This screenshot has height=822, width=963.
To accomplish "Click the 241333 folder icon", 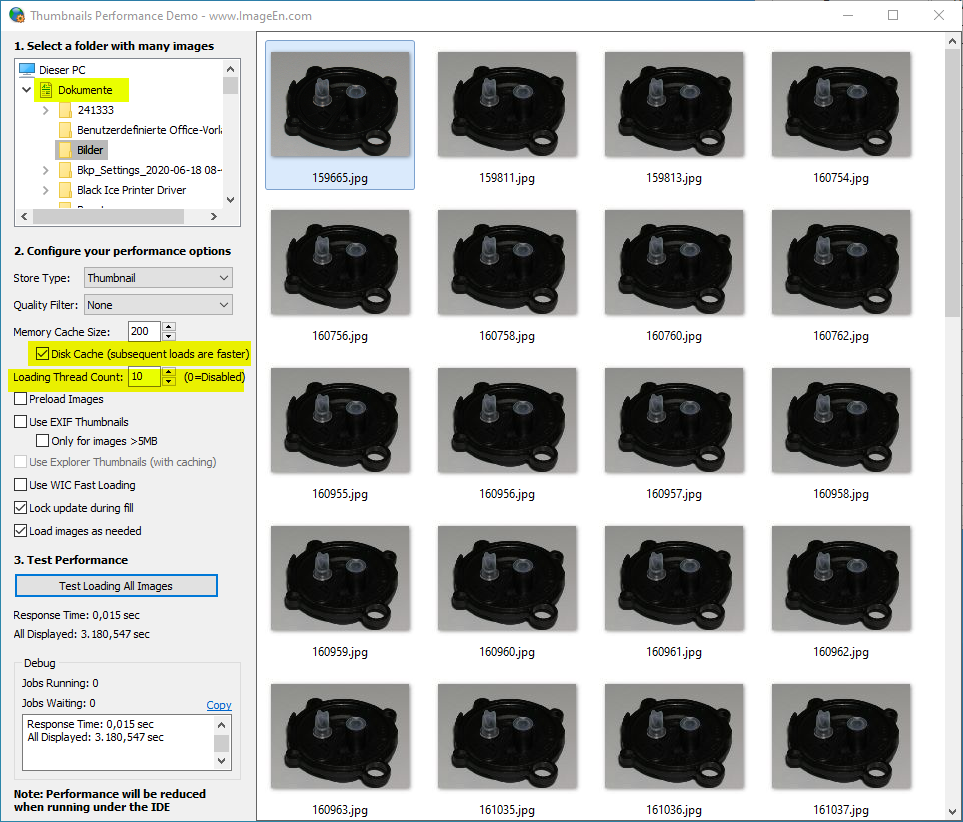I will pos(66,111).
